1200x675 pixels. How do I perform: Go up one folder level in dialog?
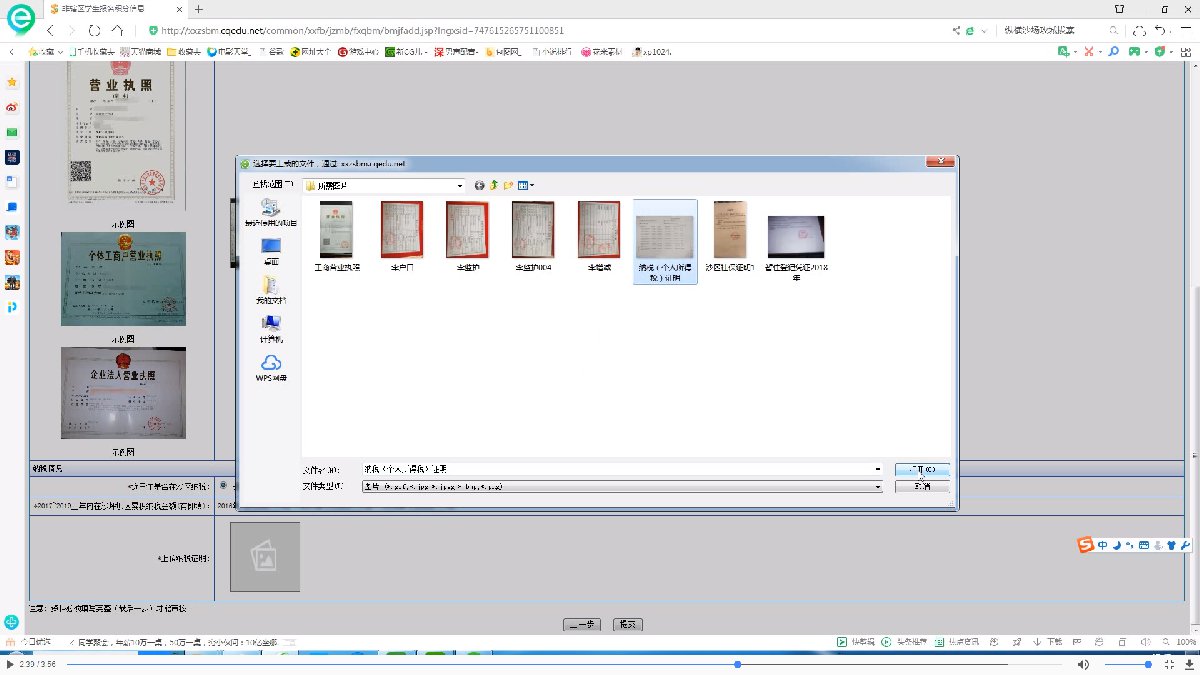pyautogui.click(x=494, y=185)
